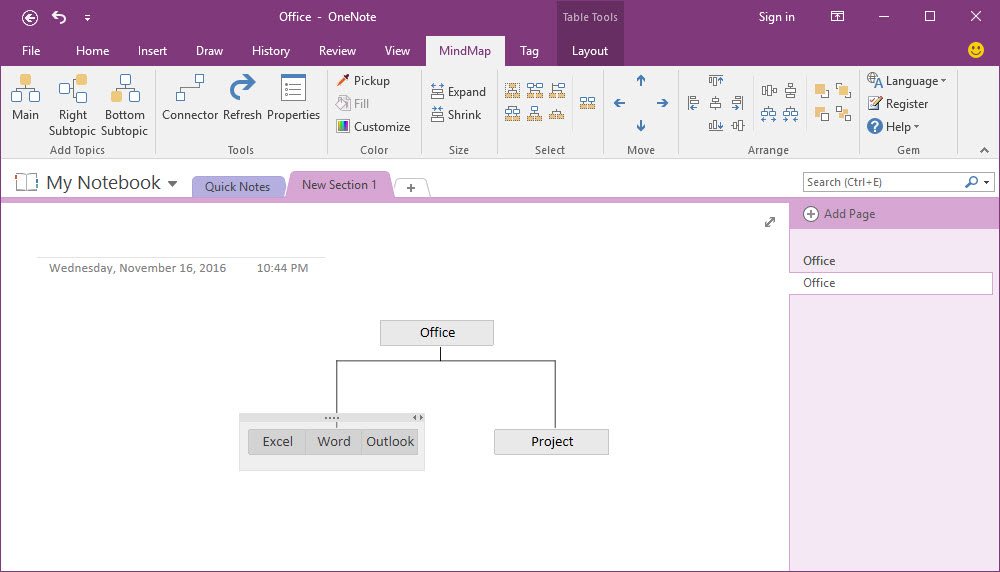Viewport: 1000px width, 572px height.
Task: Increase horizontal spacing between subtopics
Action: pos(768,115)
